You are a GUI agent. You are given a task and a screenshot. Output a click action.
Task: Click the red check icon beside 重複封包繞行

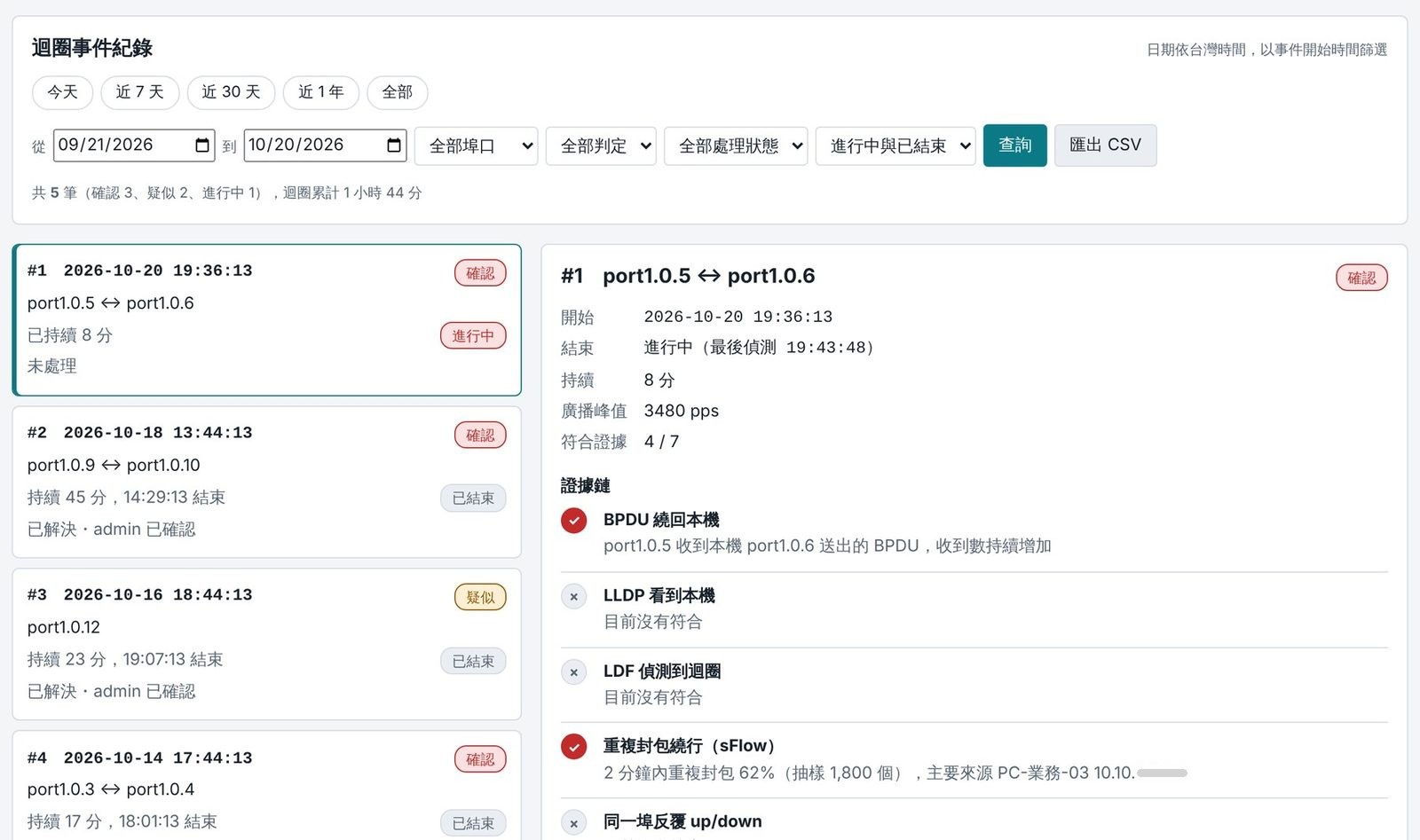574,747
